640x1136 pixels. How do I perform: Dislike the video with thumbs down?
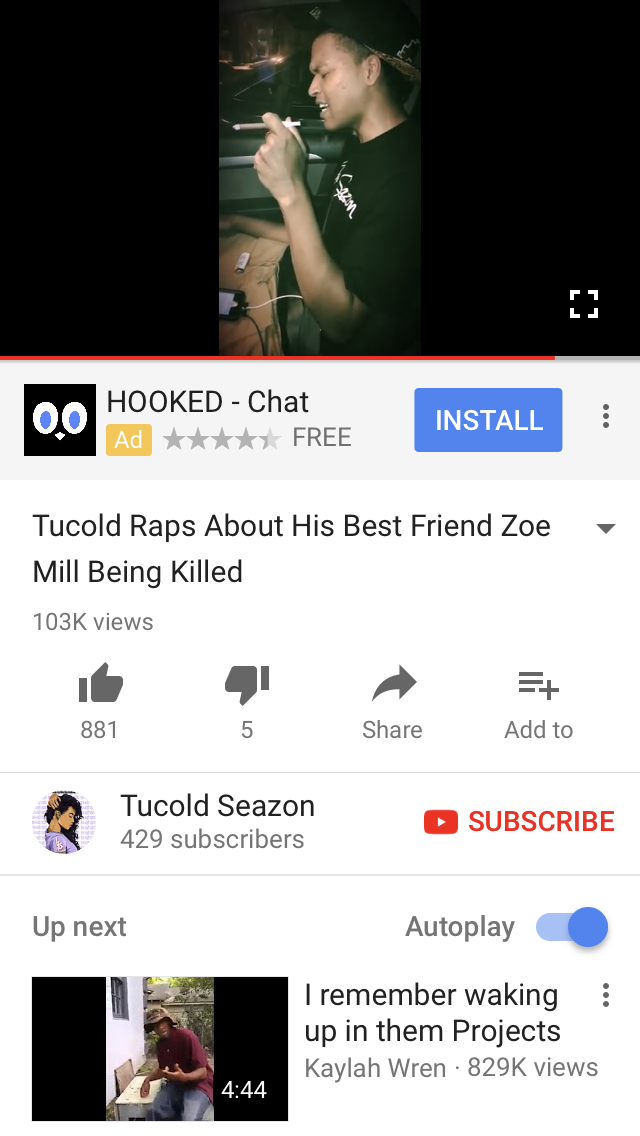[x=247, y=685]
